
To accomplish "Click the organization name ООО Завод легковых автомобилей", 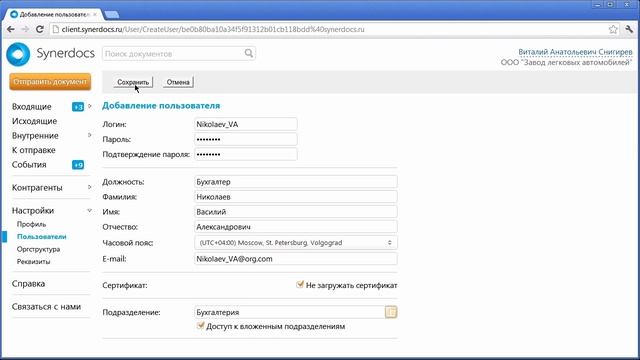I will coord(567,62).
